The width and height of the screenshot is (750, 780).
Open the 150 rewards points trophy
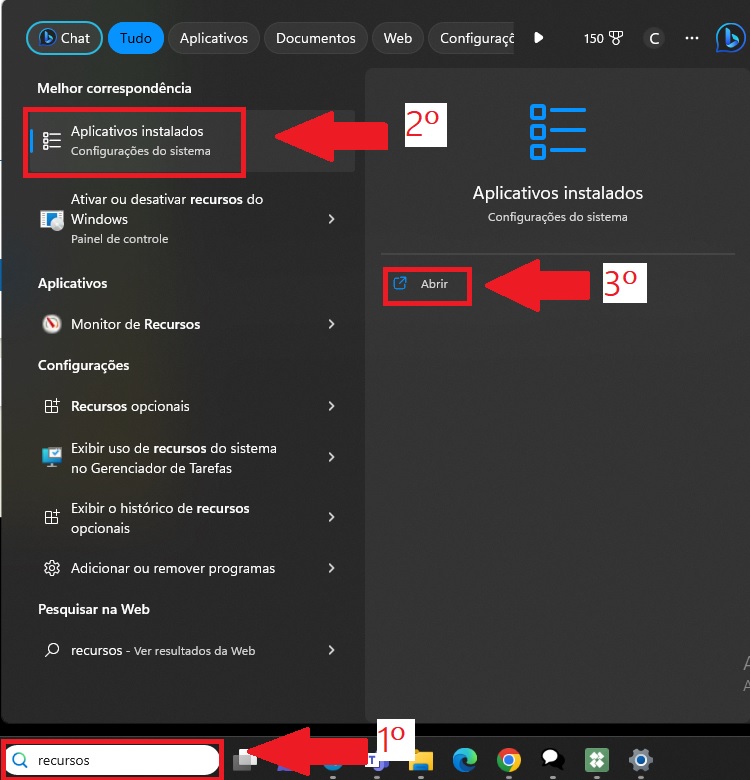603,38
